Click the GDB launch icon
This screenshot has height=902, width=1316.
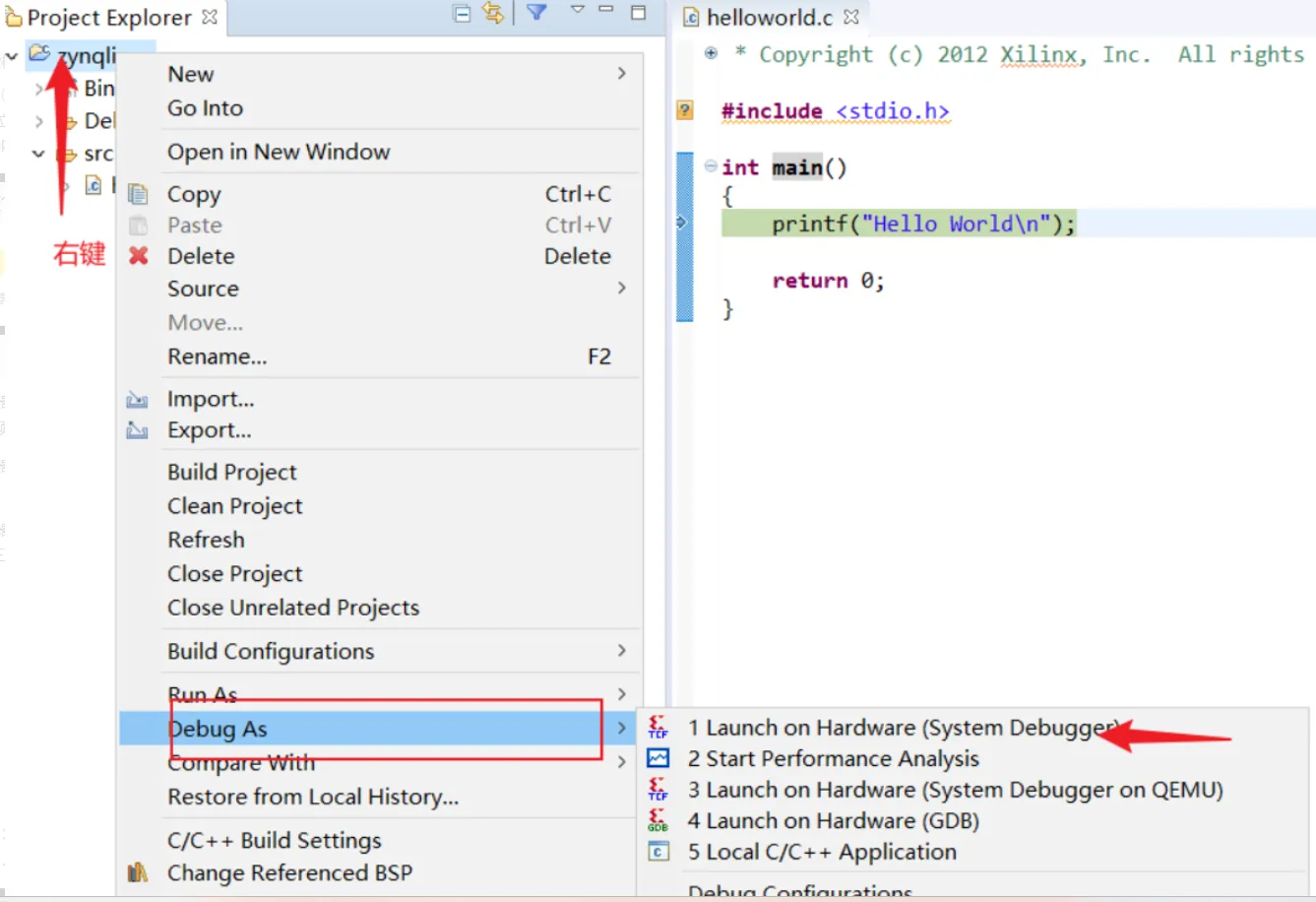point(658,820)
